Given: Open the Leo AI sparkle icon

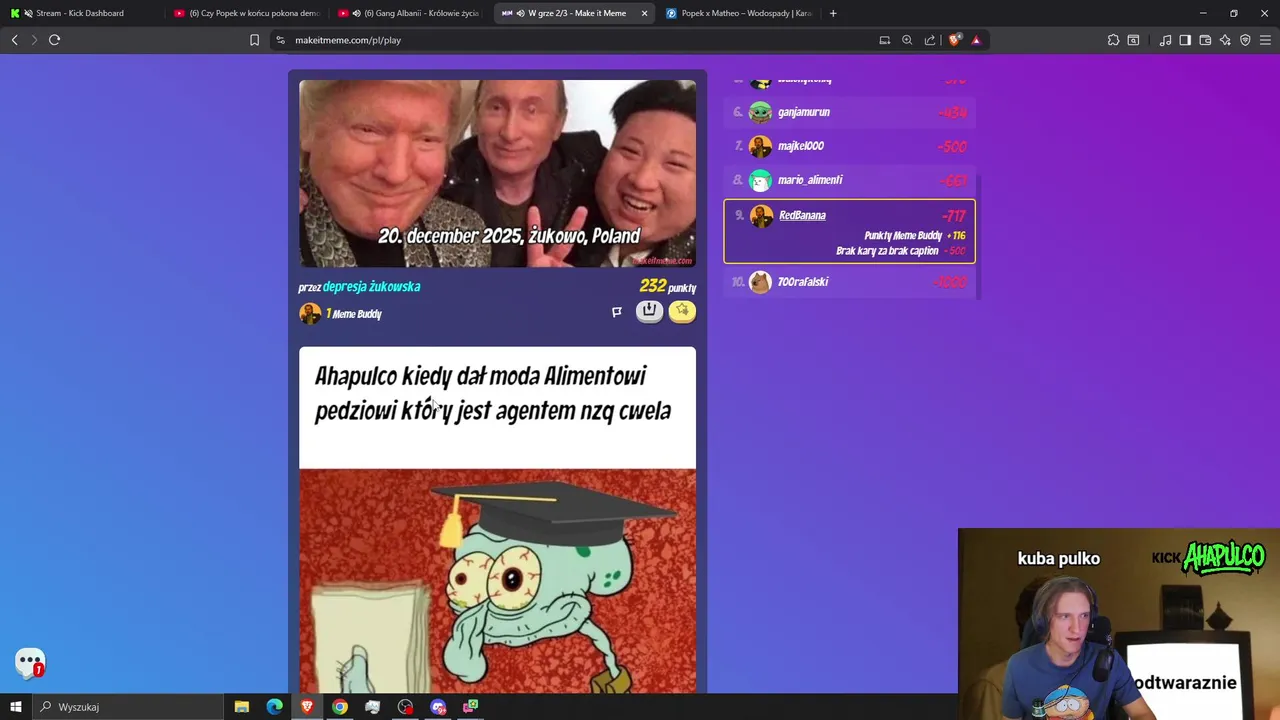Looking at the screenshot, I should pos(1225,40).
